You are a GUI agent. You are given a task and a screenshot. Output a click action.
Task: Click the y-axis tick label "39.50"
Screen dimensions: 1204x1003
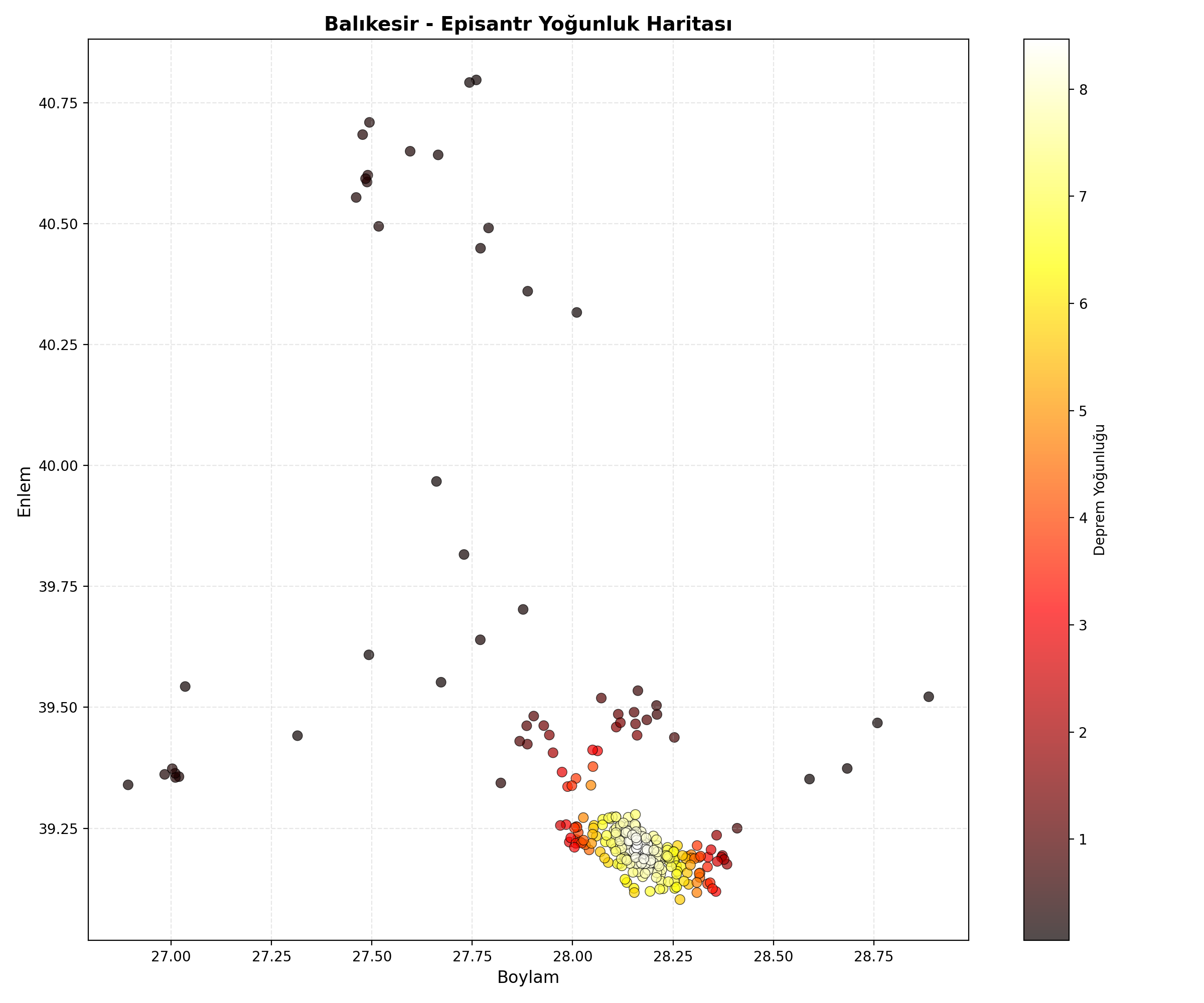57,708
